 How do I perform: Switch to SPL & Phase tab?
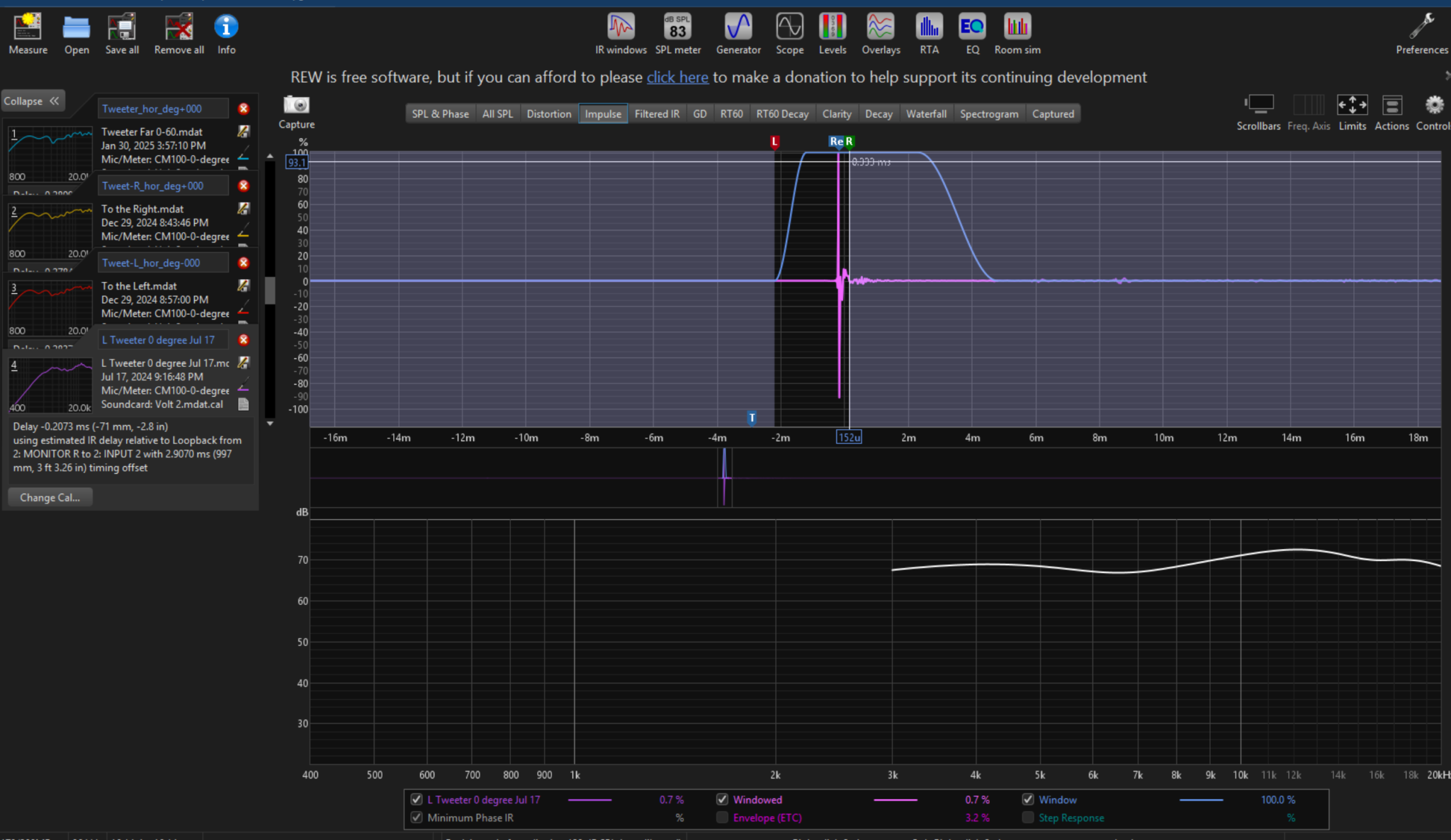440,114
